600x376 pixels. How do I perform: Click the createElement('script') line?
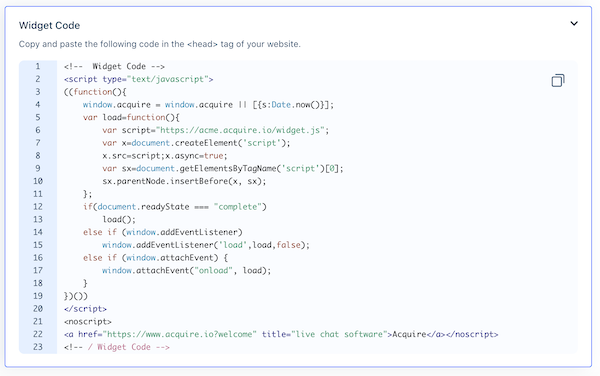pos(196,143)
